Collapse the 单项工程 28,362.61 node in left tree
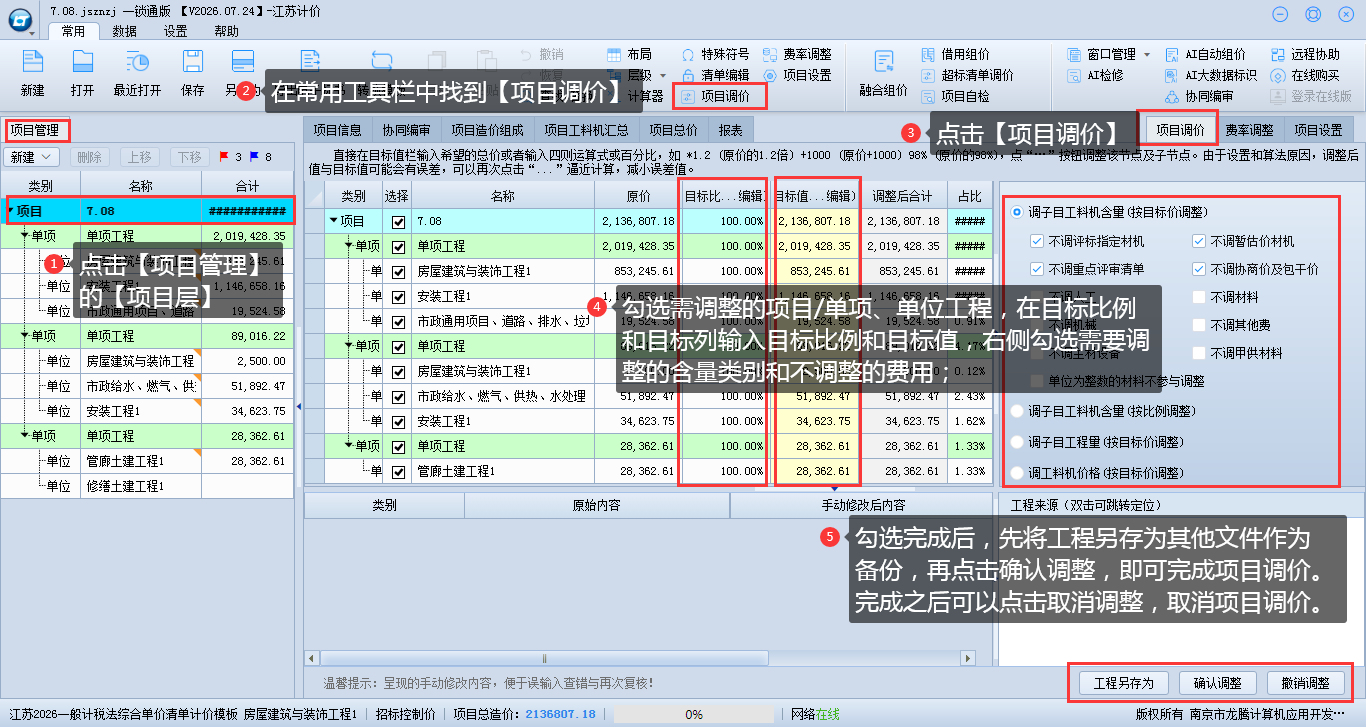 point(24,436)
